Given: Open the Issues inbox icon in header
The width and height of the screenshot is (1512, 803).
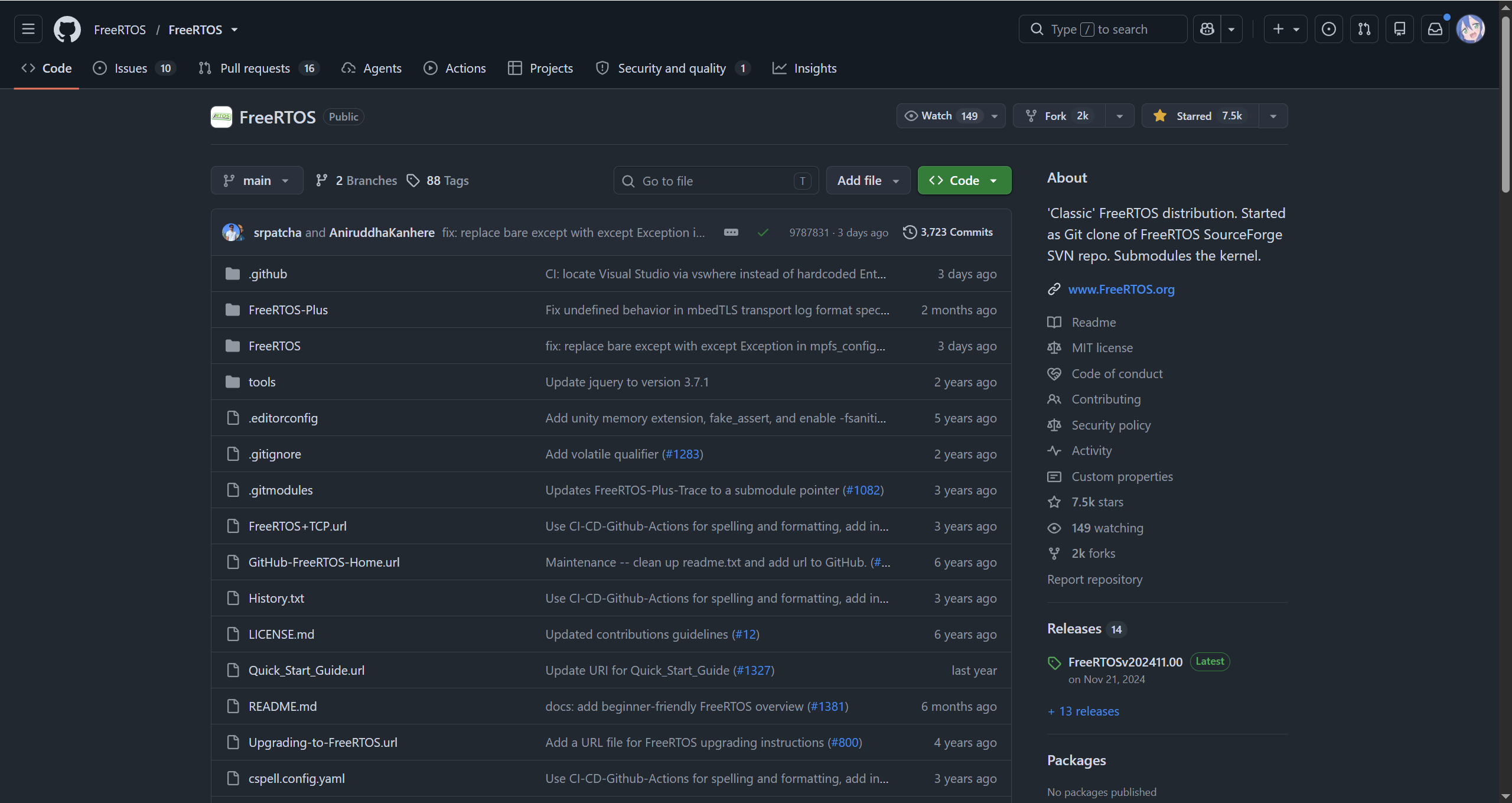Looking at the screenshot, I should tap(1329, 29).
